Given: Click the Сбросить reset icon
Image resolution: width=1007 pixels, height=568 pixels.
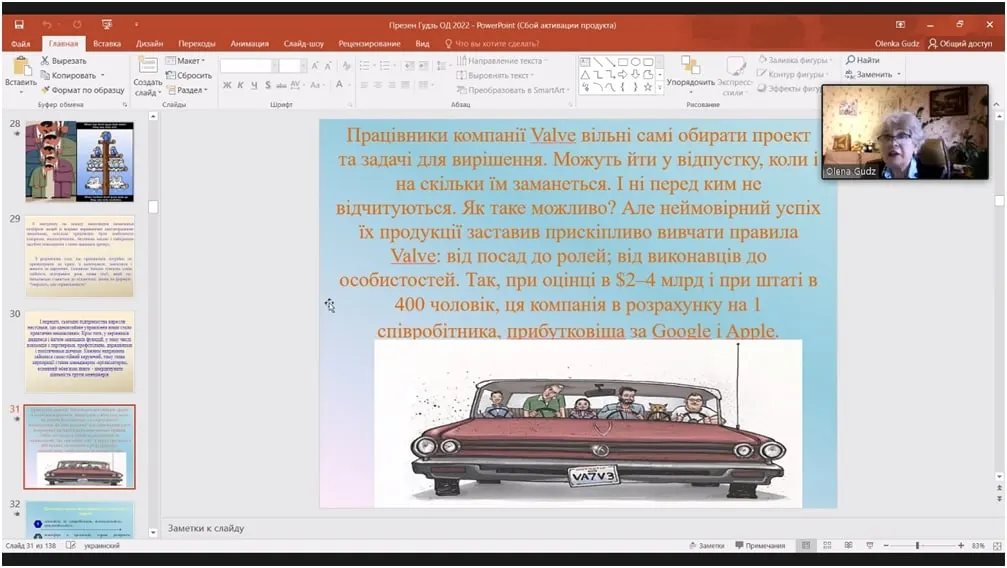Looking at the screenshot, I should click(x=170, y=75).
